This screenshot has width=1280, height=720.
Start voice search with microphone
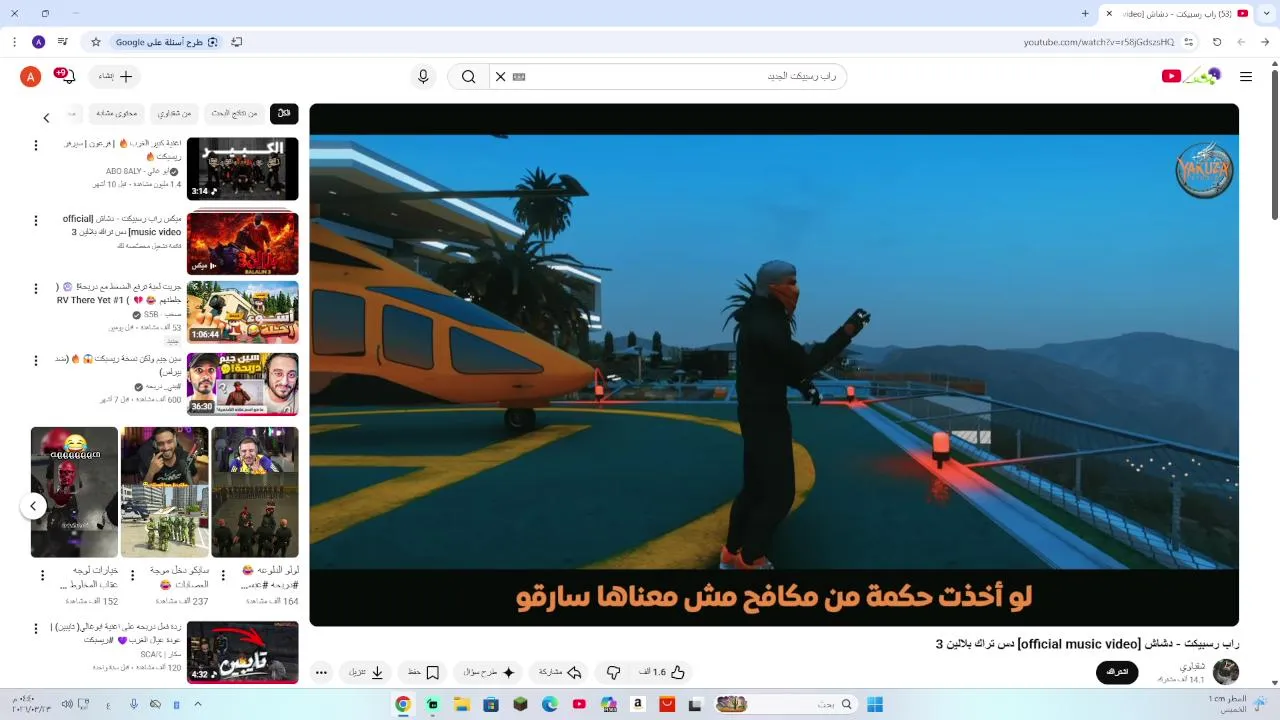(x=423, y=76)
